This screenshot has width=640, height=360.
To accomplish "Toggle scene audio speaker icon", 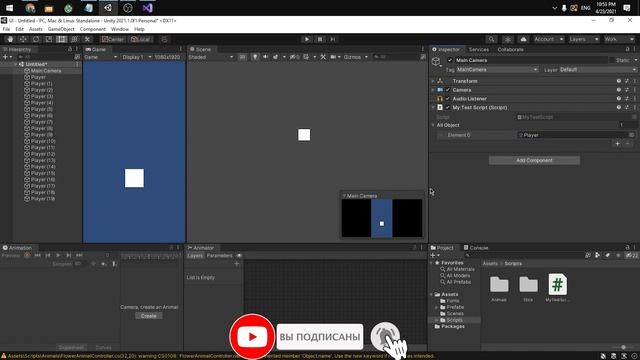I will (x=265, y=57).
